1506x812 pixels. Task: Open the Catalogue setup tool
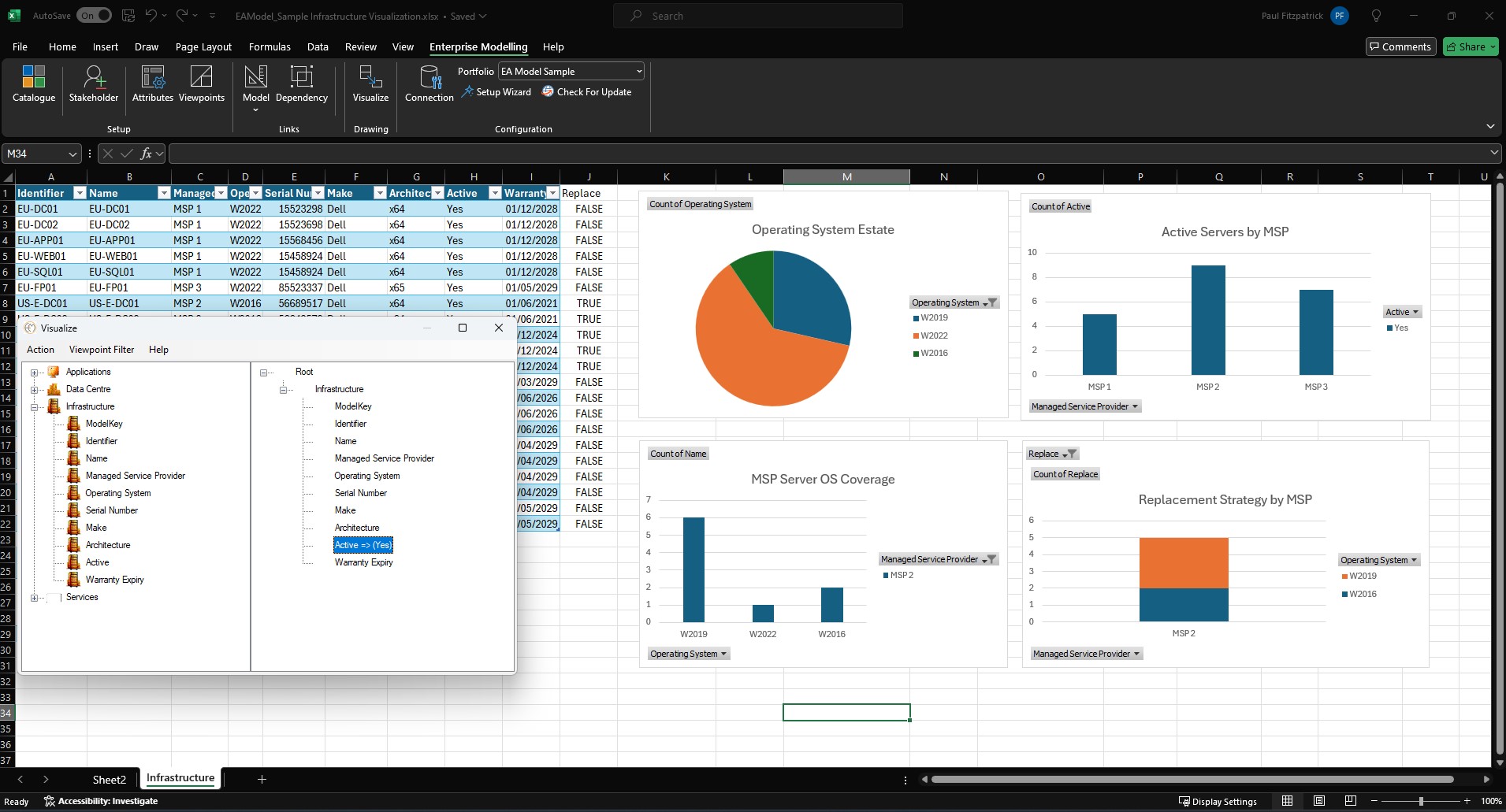coord(34,84)
